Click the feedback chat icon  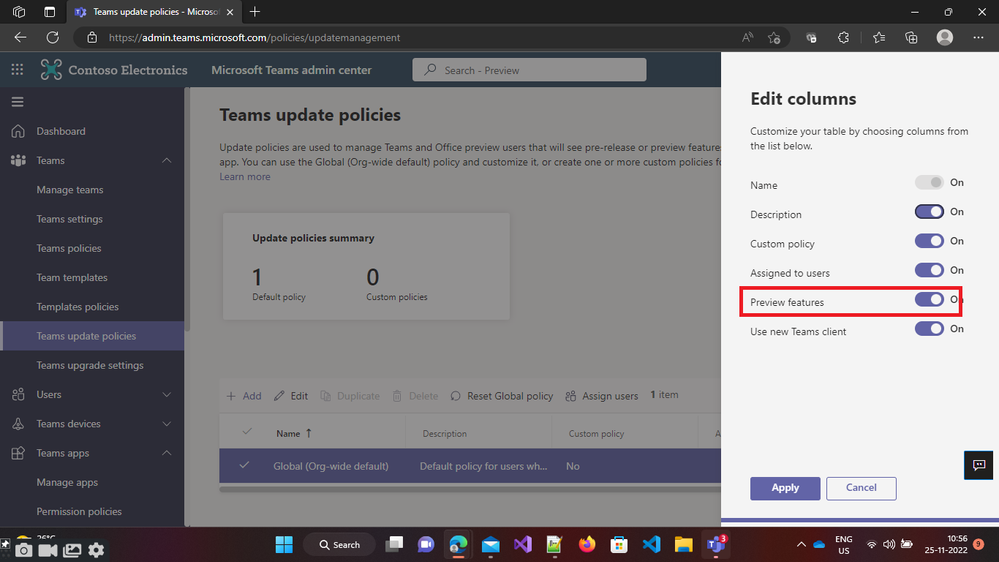(x=979, y=465)
